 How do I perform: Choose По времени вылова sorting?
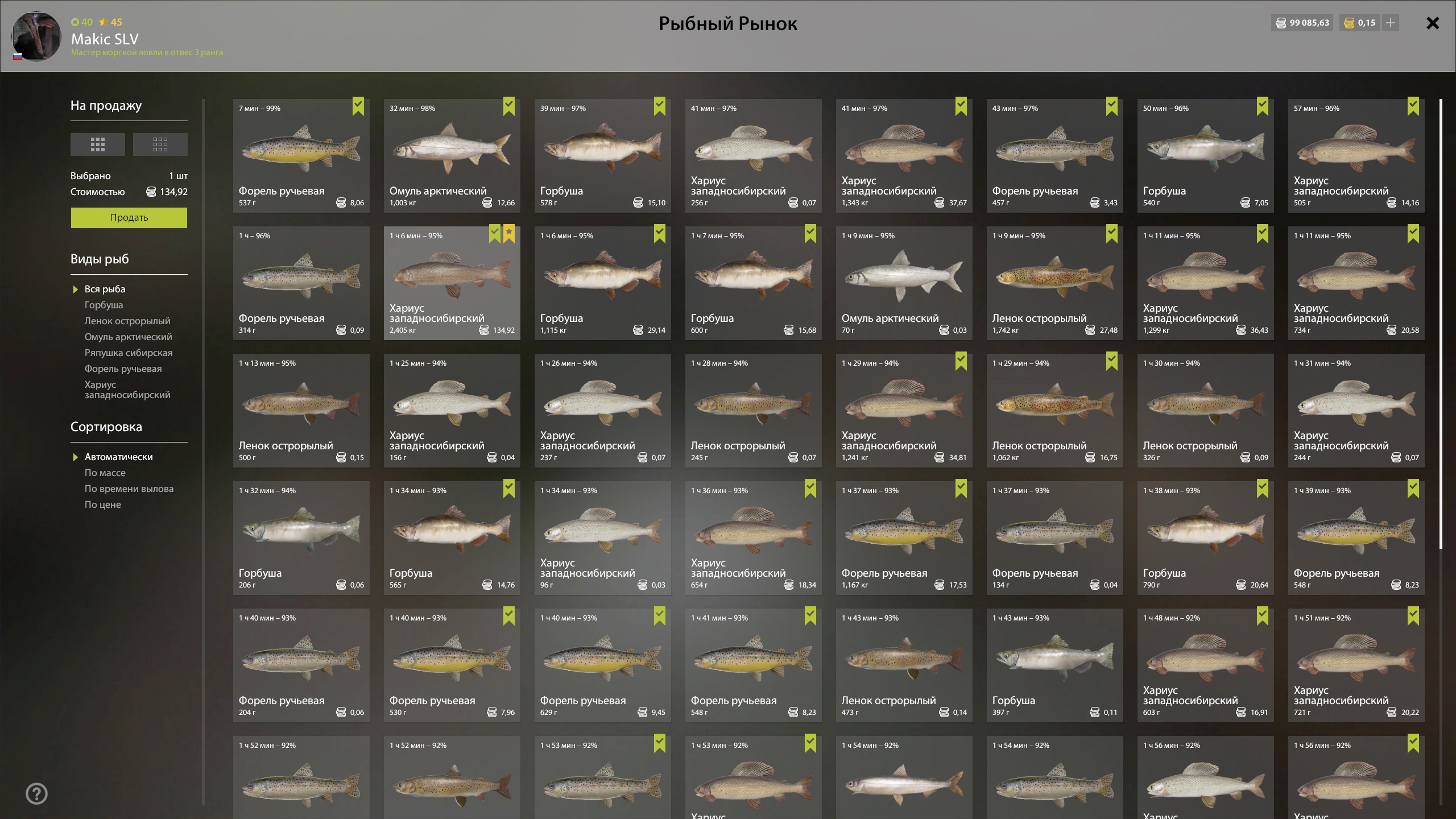pyautogui.click(x=129, y=489)
